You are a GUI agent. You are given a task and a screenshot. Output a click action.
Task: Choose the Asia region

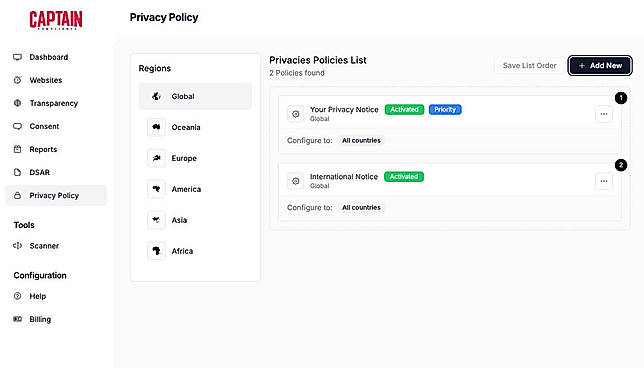[x=195, y=220]
